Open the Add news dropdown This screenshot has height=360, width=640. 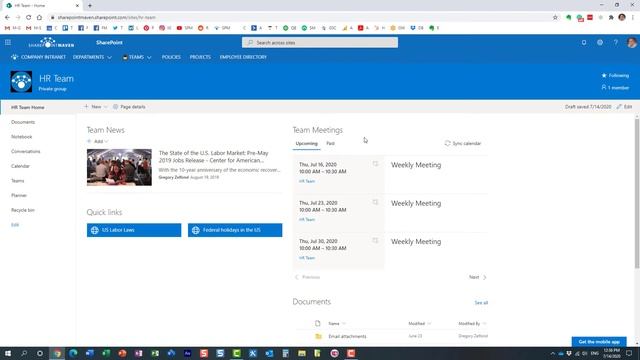click(x=98, y=141)
